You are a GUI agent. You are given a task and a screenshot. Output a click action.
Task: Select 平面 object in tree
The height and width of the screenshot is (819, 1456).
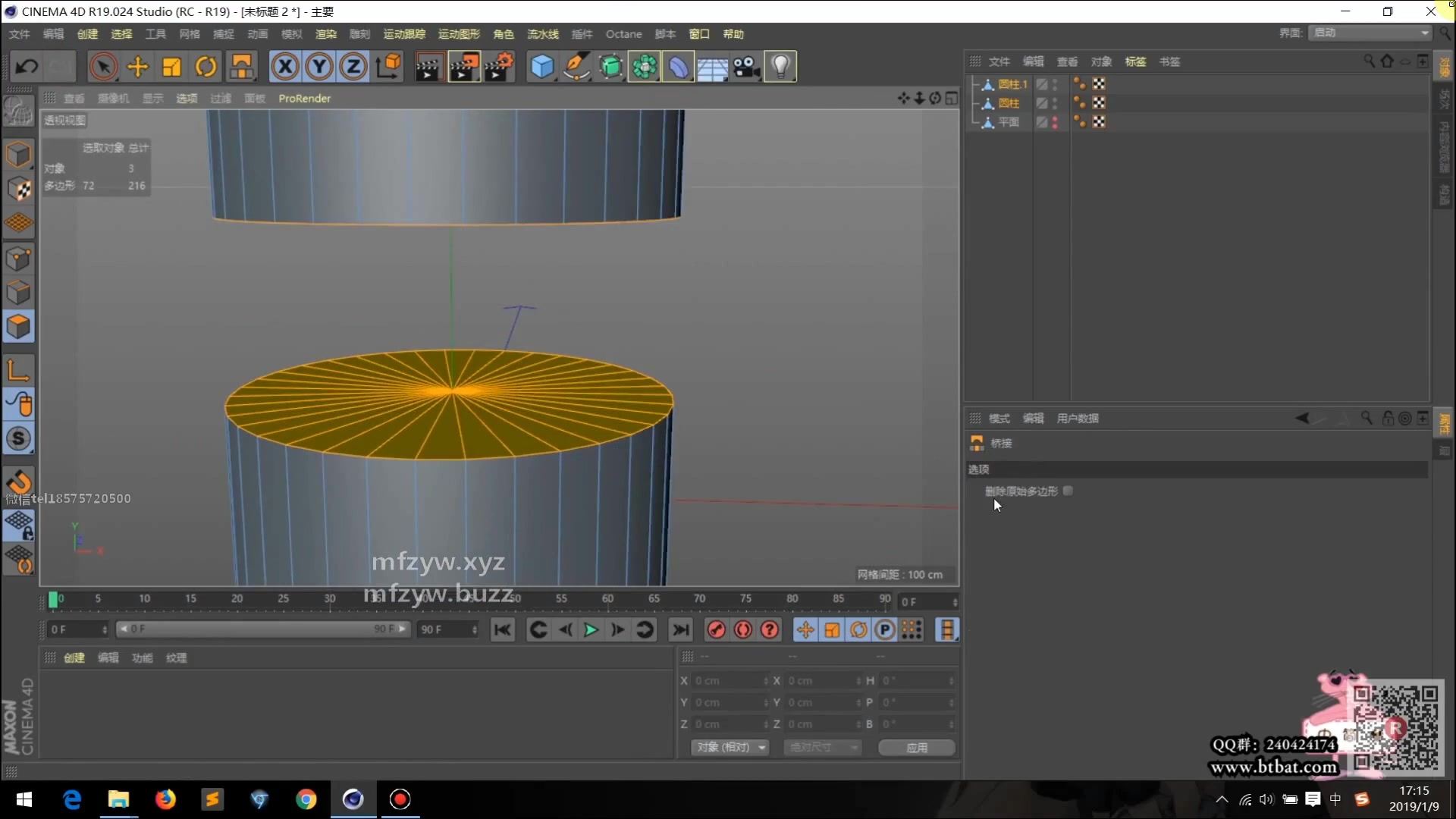click(1009, 122)
